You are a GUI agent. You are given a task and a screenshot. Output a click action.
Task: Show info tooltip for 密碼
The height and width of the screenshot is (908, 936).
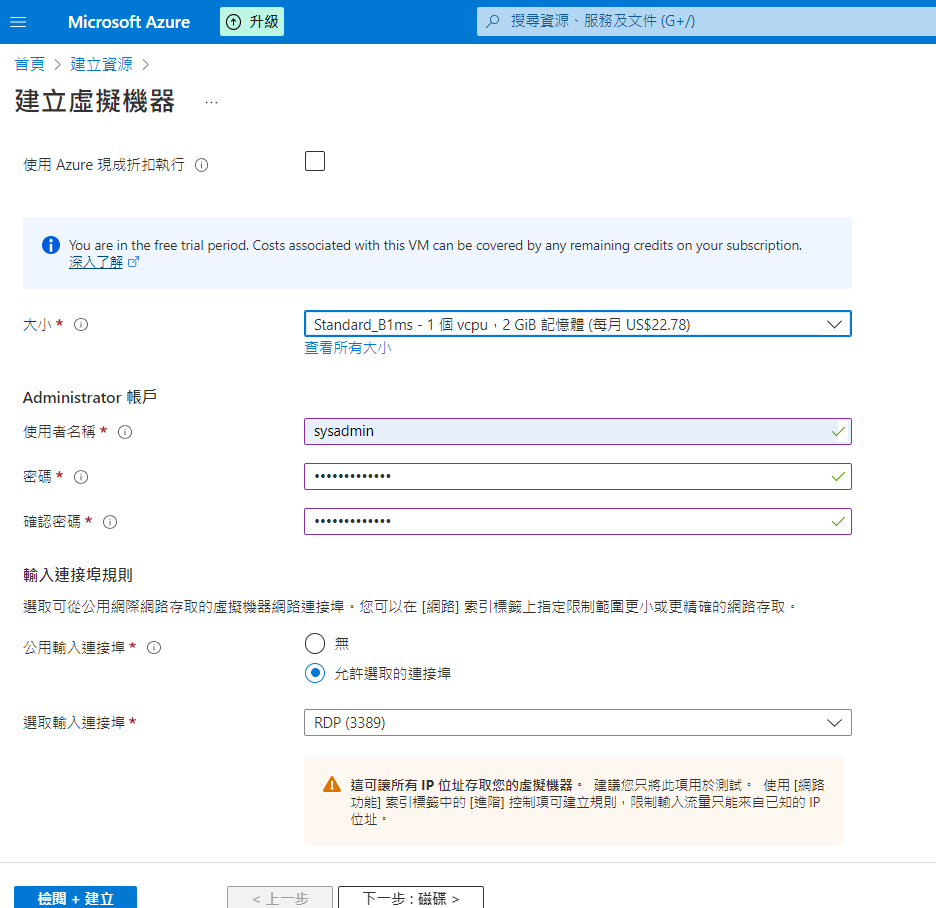click(x=81, y=477)
